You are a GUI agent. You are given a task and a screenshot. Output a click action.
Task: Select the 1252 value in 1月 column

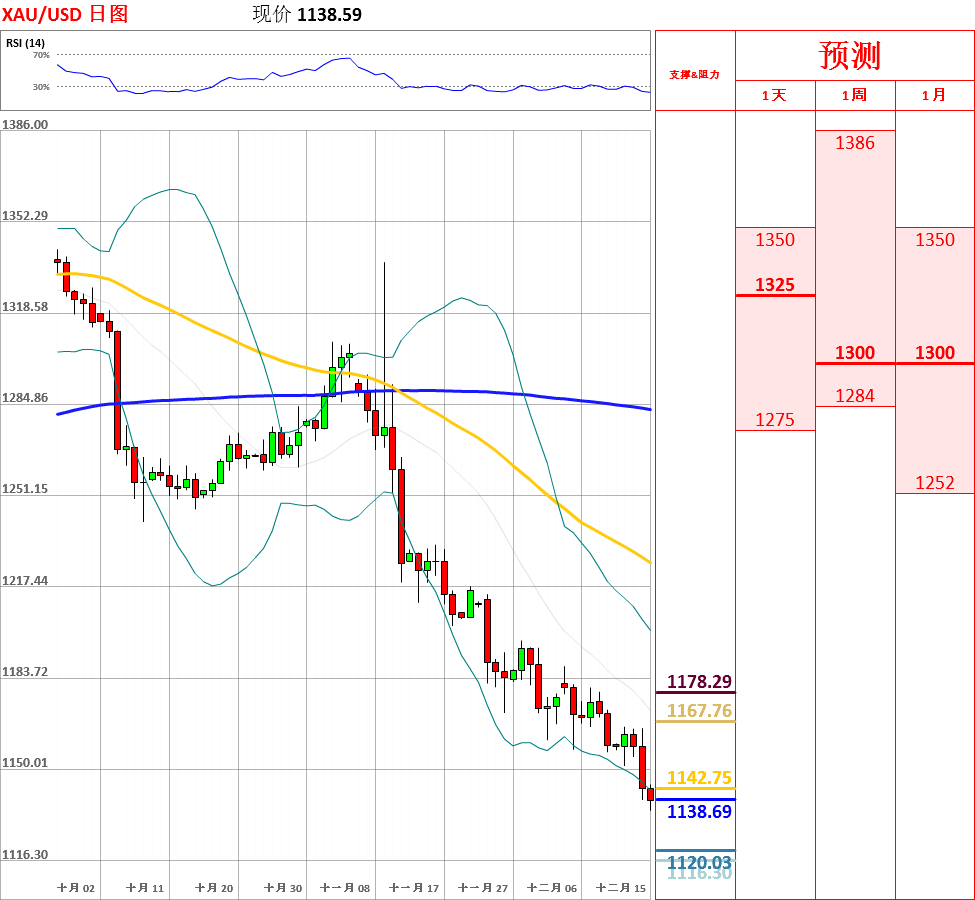coord(934,483)
